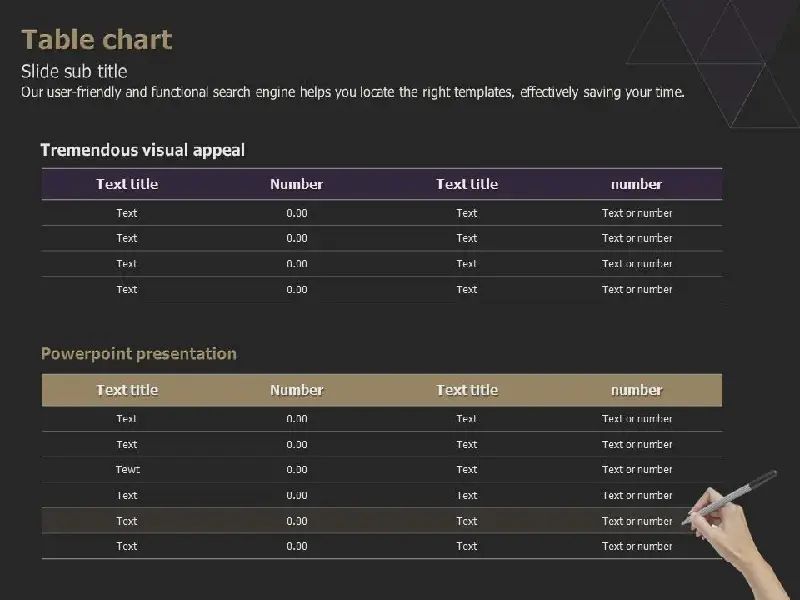
Task: Click "Number" header in the gold table
Action: [296, 390]
